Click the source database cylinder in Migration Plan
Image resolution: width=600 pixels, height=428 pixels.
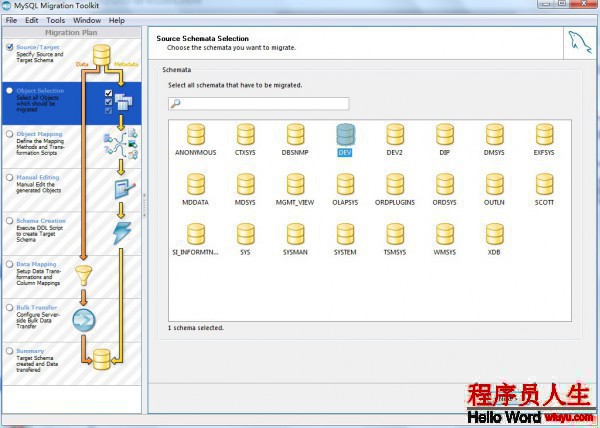pos(102,55)
